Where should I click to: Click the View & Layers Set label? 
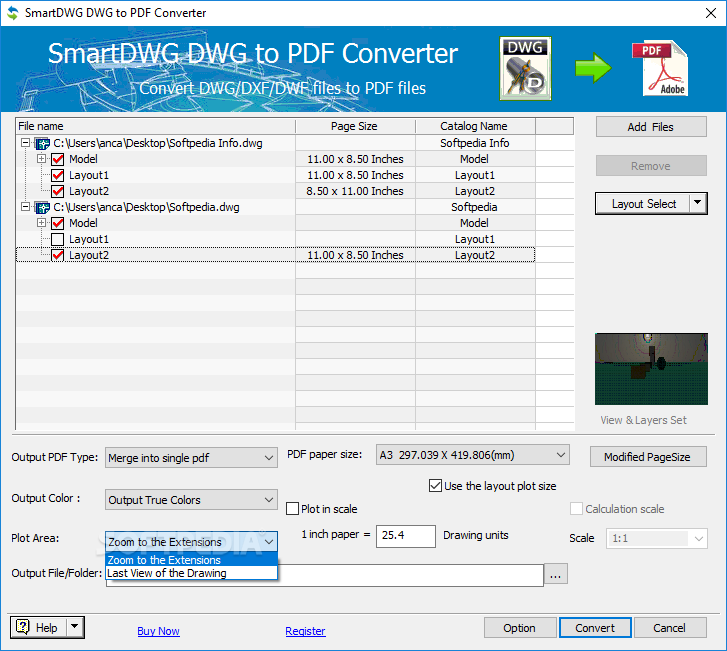coord(643,420)
